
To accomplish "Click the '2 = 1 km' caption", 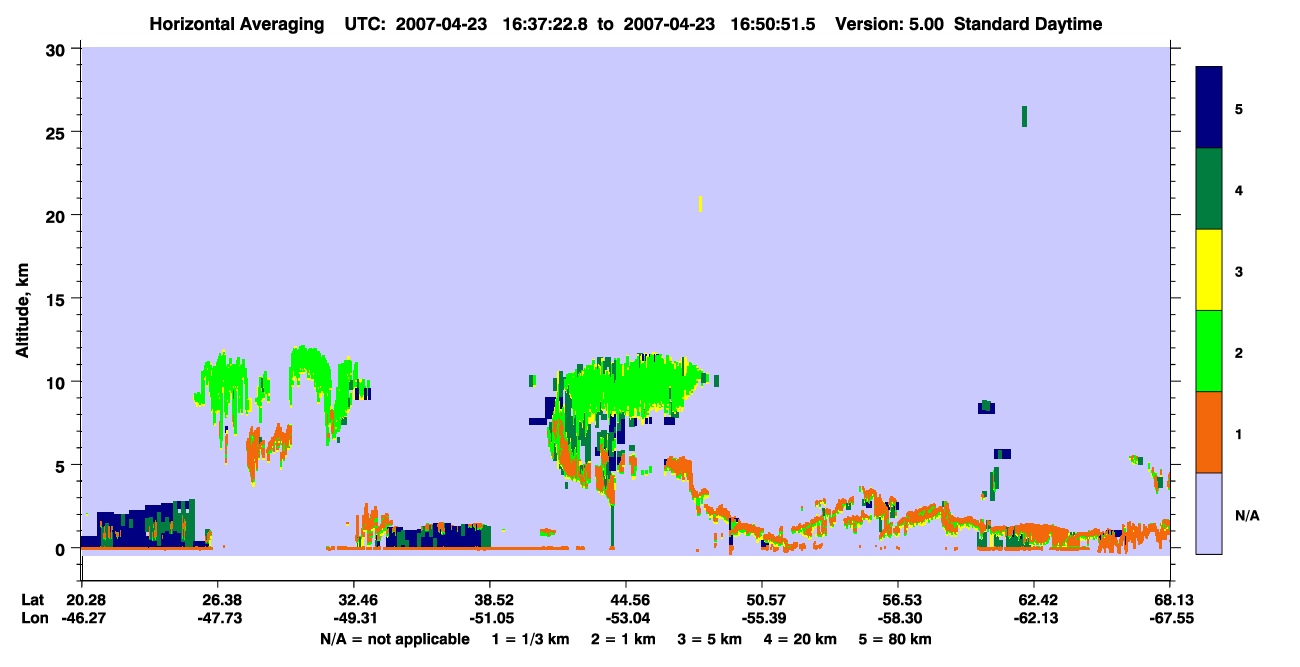I will point(623,639).
